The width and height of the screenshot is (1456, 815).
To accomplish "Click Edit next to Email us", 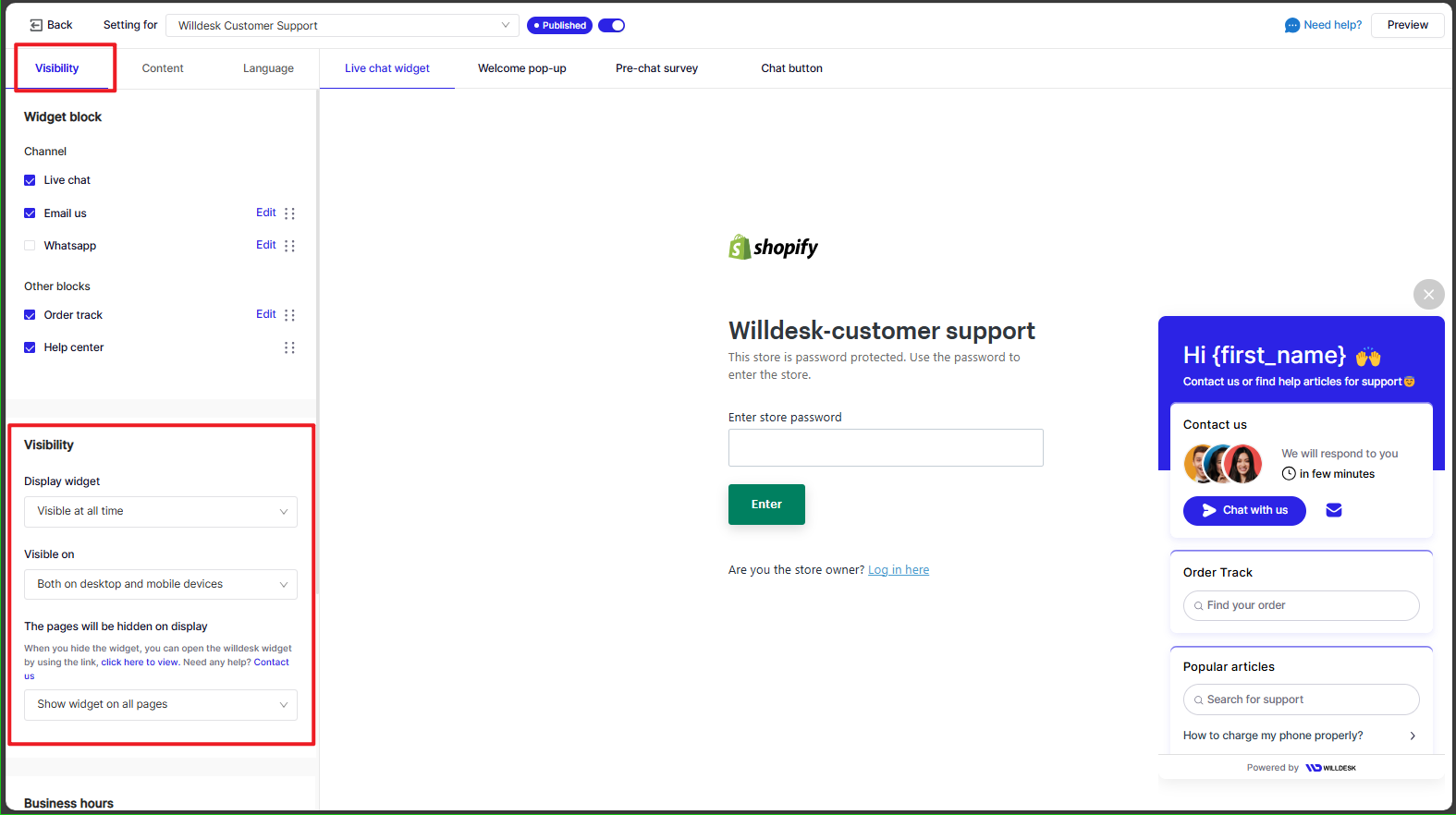I will [x=266, y=213].
